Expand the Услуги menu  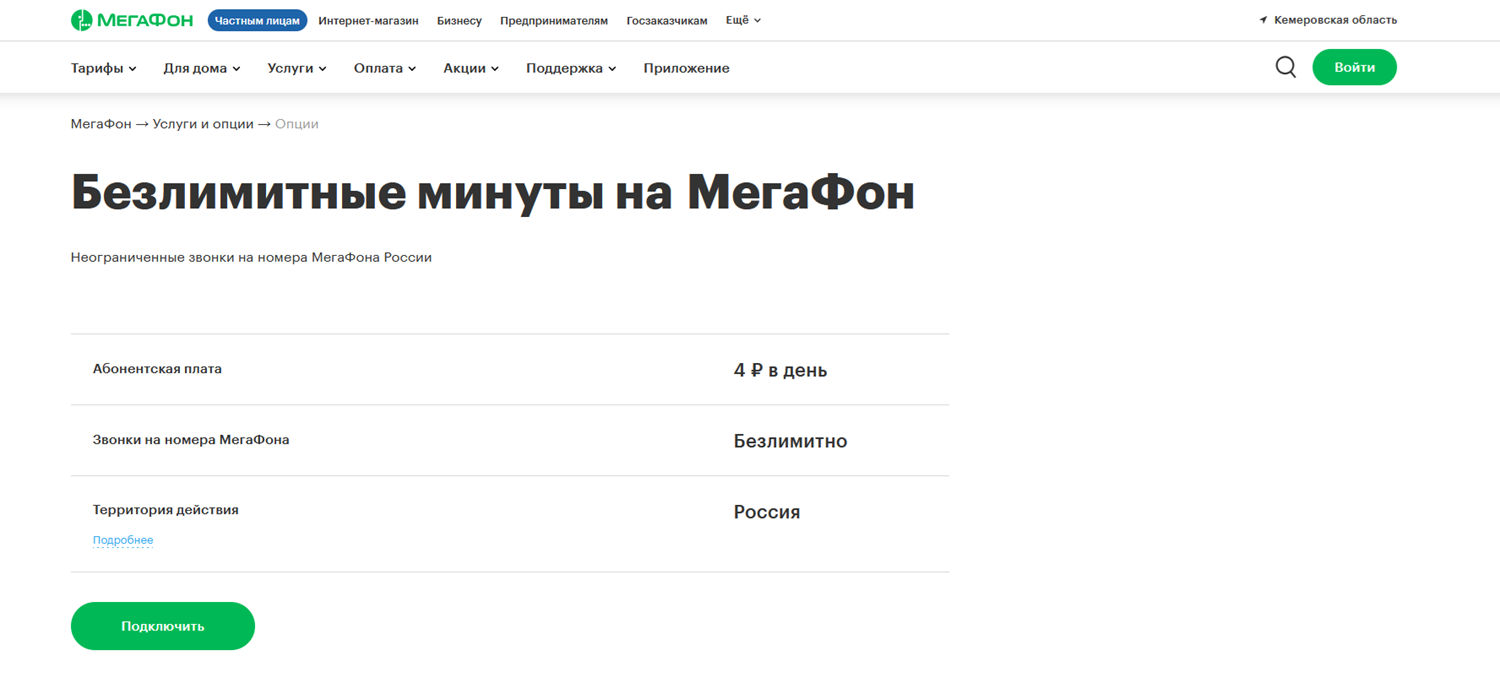coord(297,68)
